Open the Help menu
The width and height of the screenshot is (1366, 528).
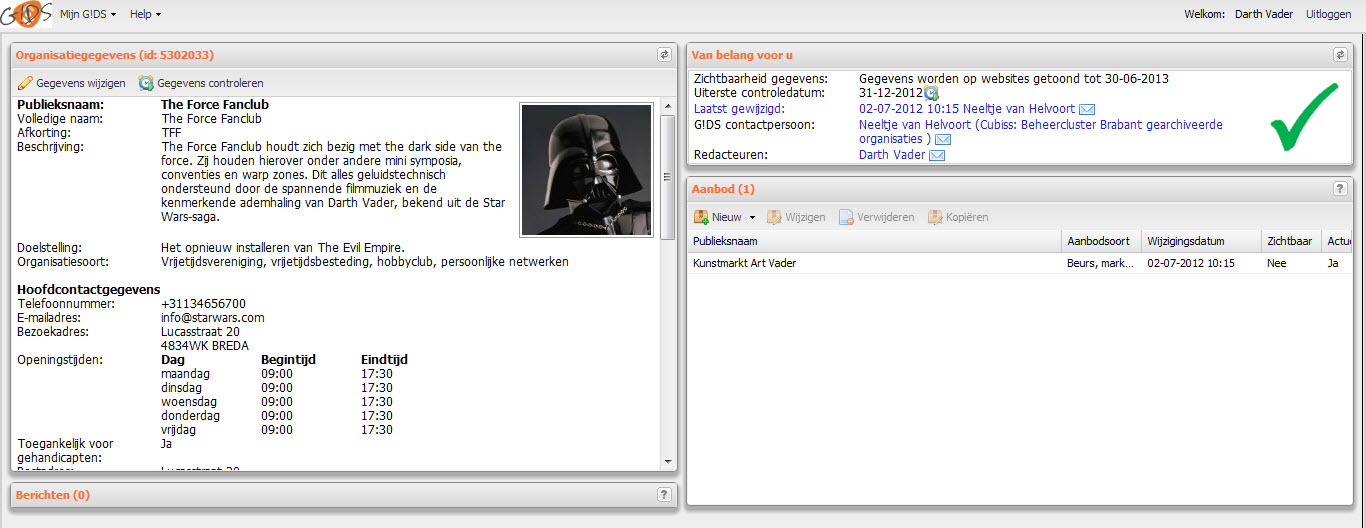[x=145, y=14]
